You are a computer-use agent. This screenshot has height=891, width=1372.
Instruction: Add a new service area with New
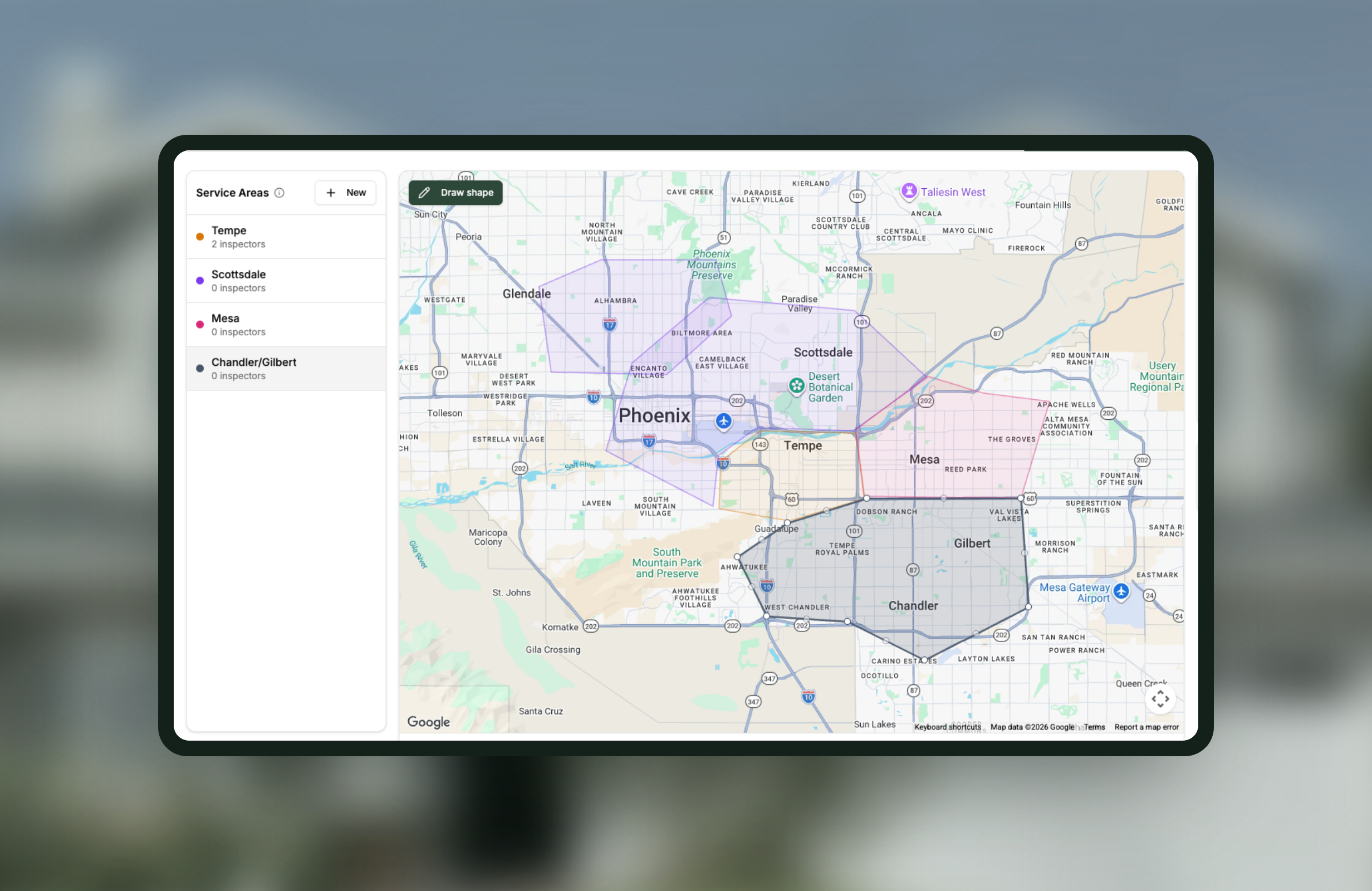(345, 193)
